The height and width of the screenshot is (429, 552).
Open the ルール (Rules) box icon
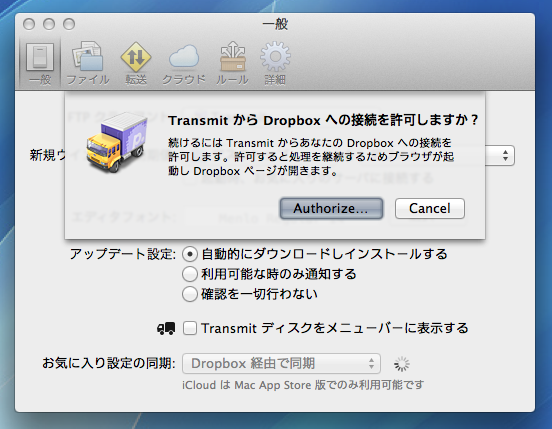coord(232,62)
